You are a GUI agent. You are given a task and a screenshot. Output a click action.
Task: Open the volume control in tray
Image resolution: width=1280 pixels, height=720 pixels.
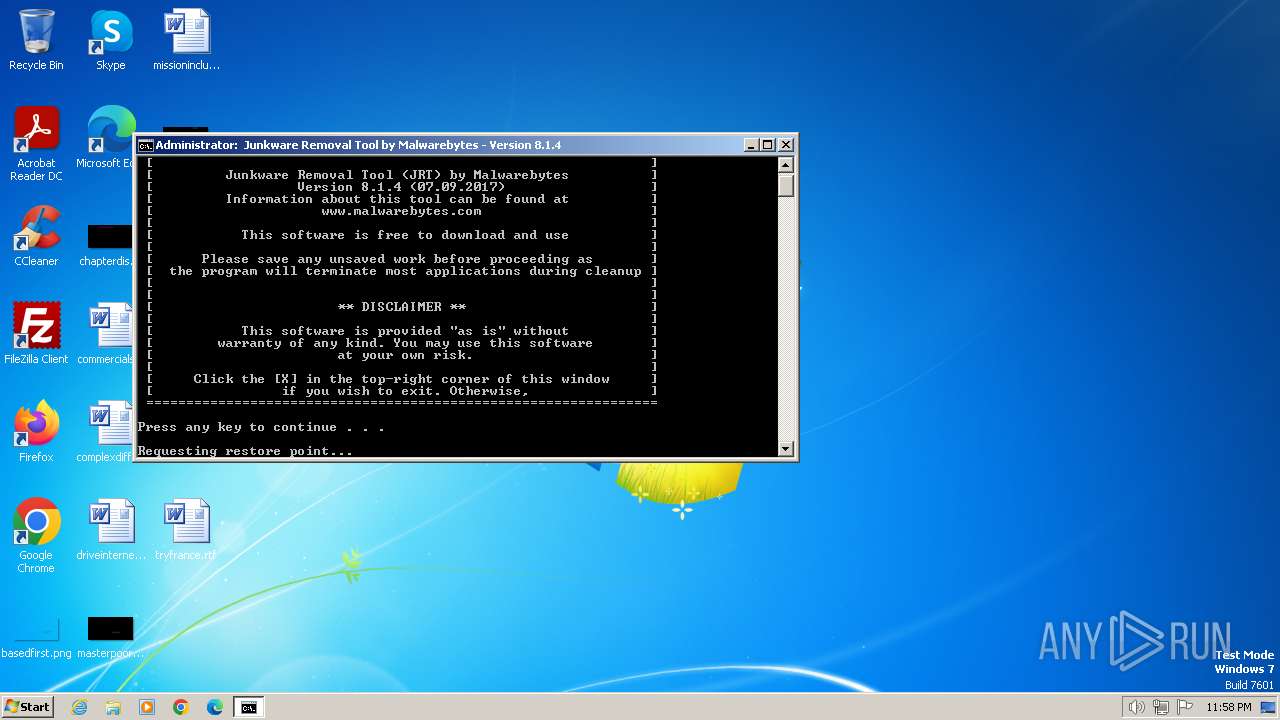click(x=1136, y=707)
